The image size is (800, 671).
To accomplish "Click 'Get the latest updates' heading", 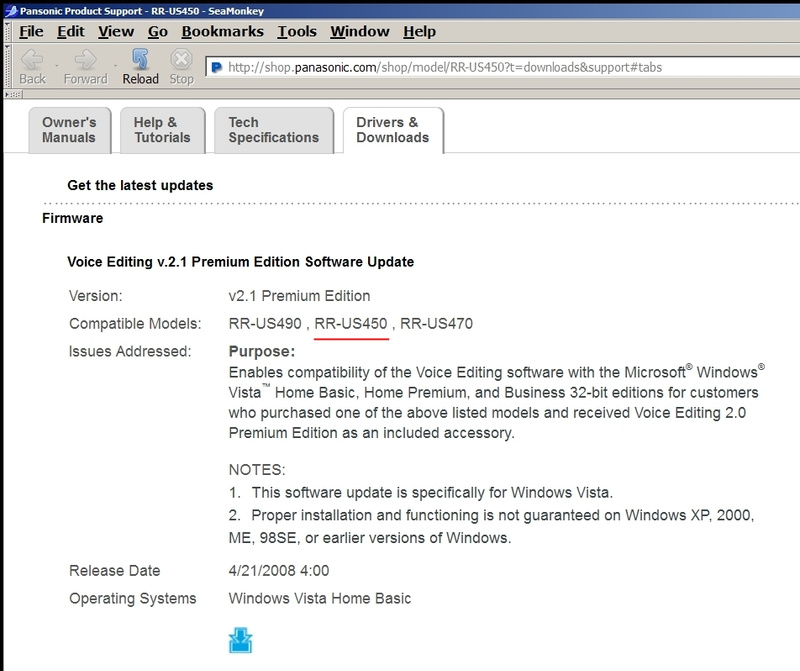I will point(140,185).
